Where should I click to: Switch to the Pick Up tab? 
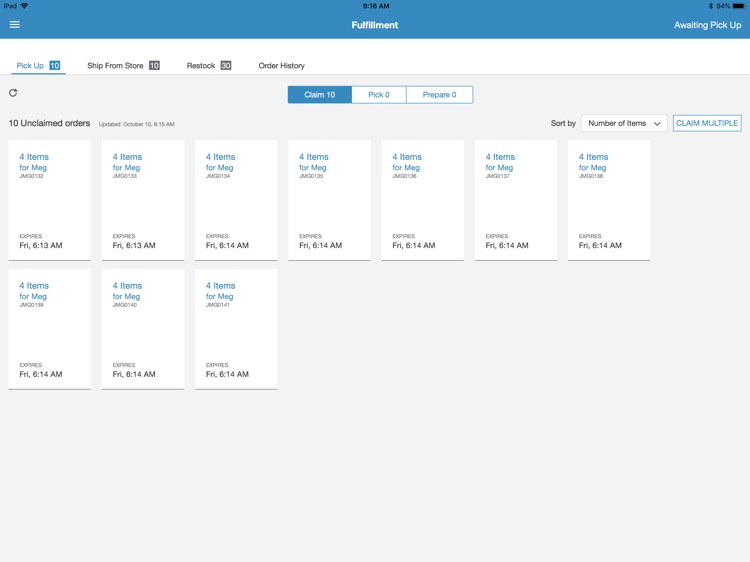pos(38,66)
